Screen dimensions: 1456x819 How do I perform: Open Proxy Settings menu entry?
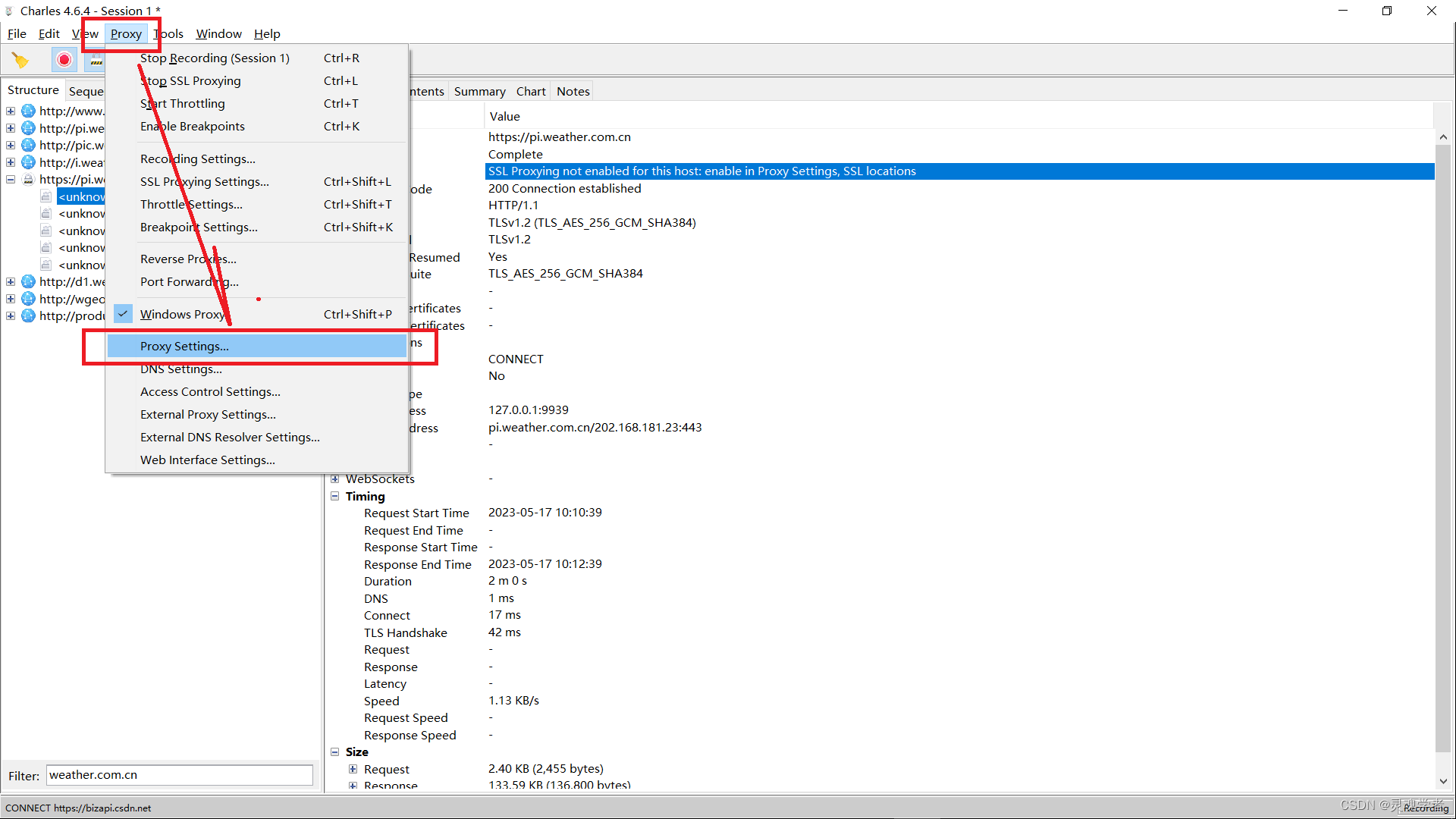point(184,347)
